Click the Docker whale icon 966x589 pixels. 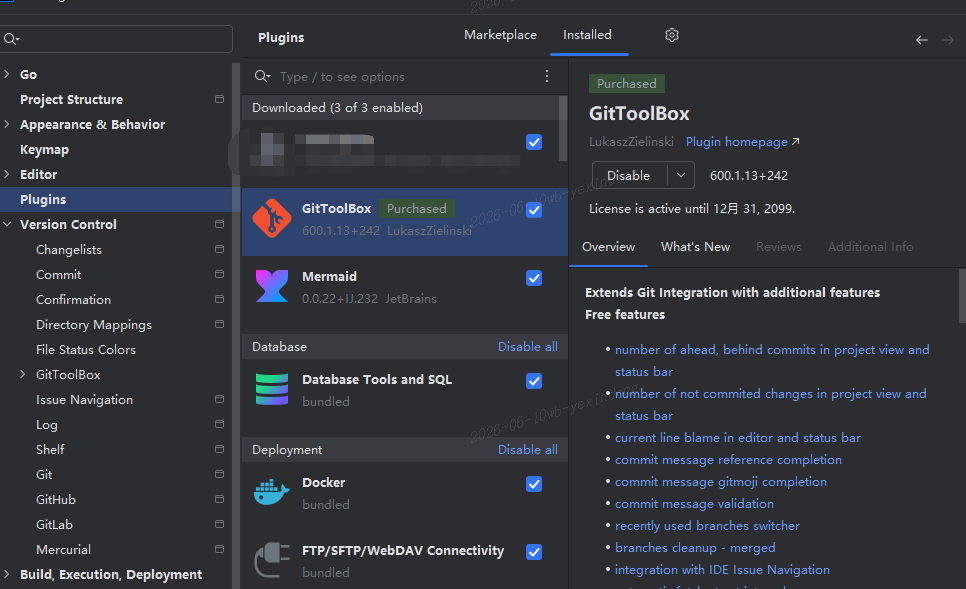click(x=272, y=492)
